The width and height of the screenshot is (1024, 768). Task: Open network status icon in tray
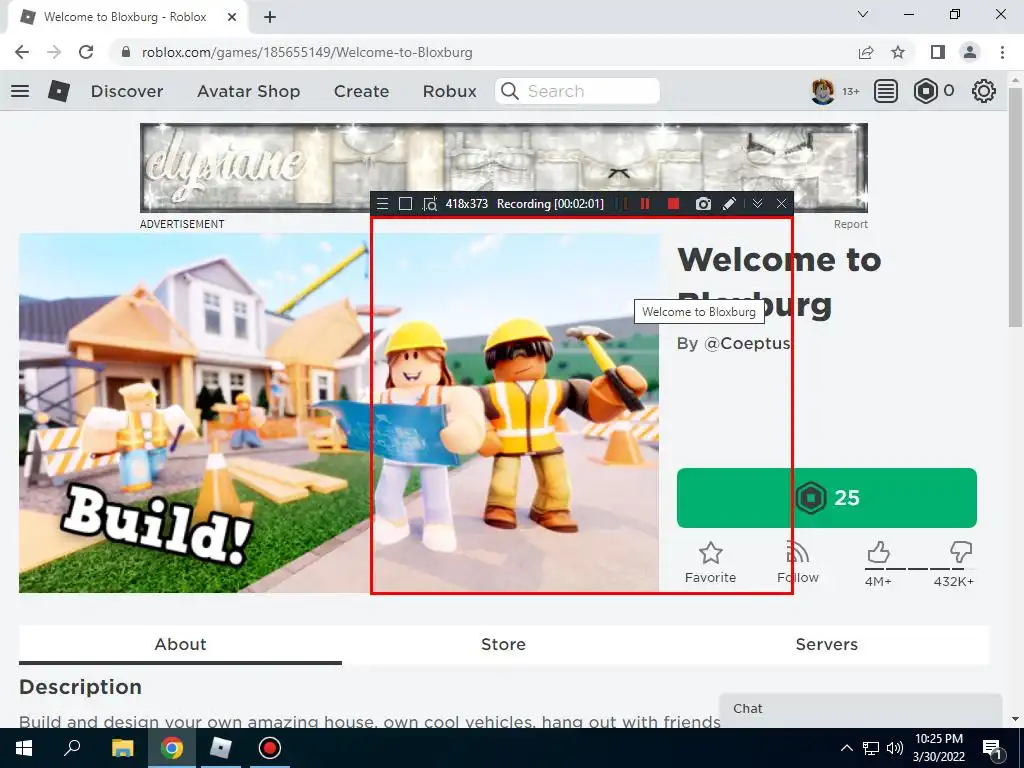click(x=871, y=748)
